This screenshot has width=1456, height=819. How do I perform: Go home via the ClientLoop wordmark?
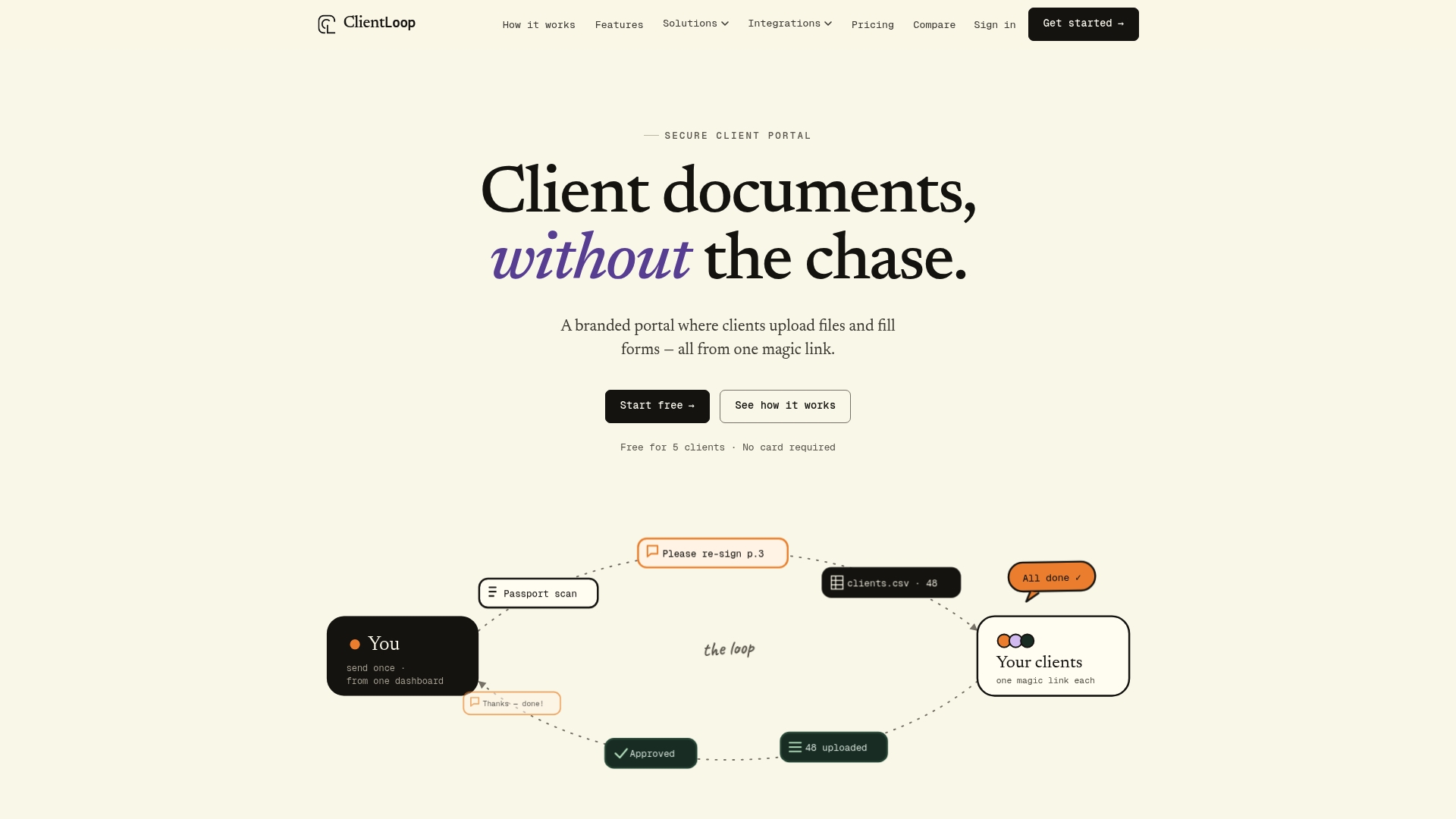(x=379, y=23)
